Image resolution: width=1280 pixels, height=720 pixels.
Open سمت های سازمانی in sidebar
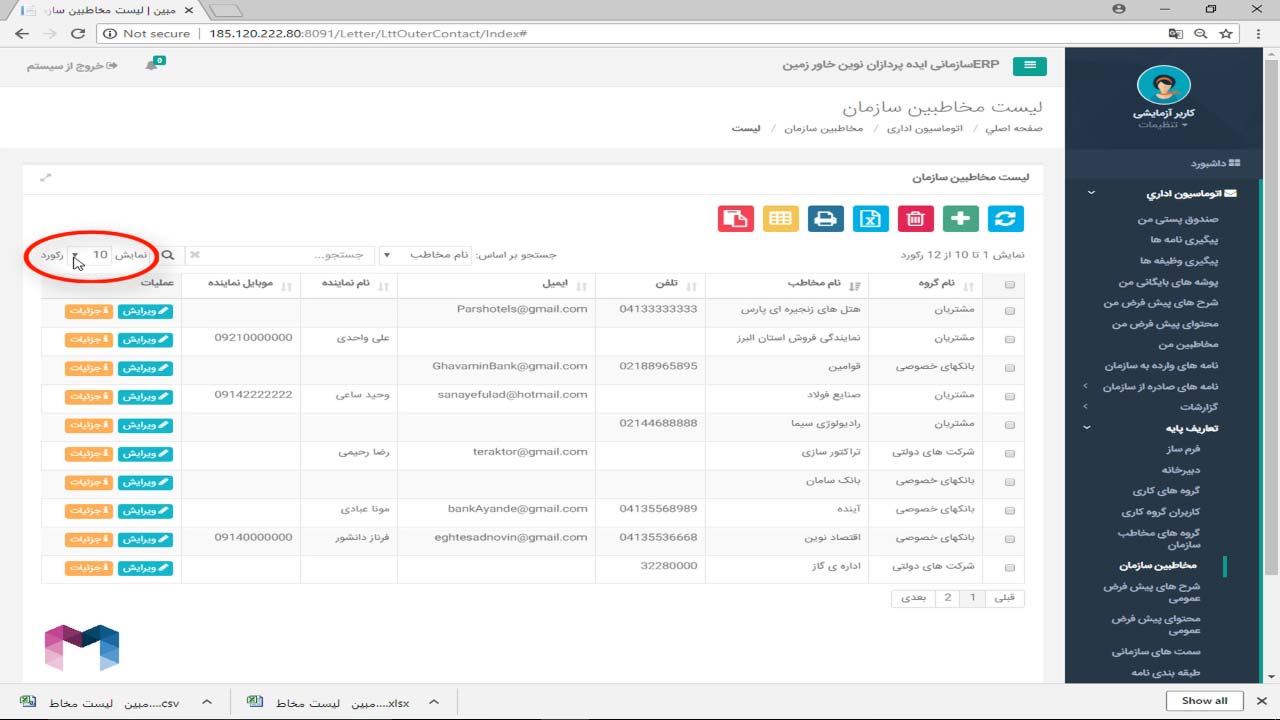point(1156,651)
